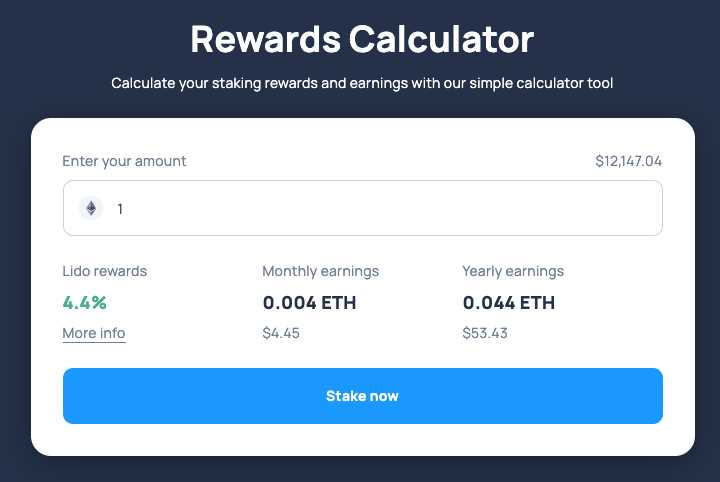
Task: Focus the amount input box
Action: (380, 208)
